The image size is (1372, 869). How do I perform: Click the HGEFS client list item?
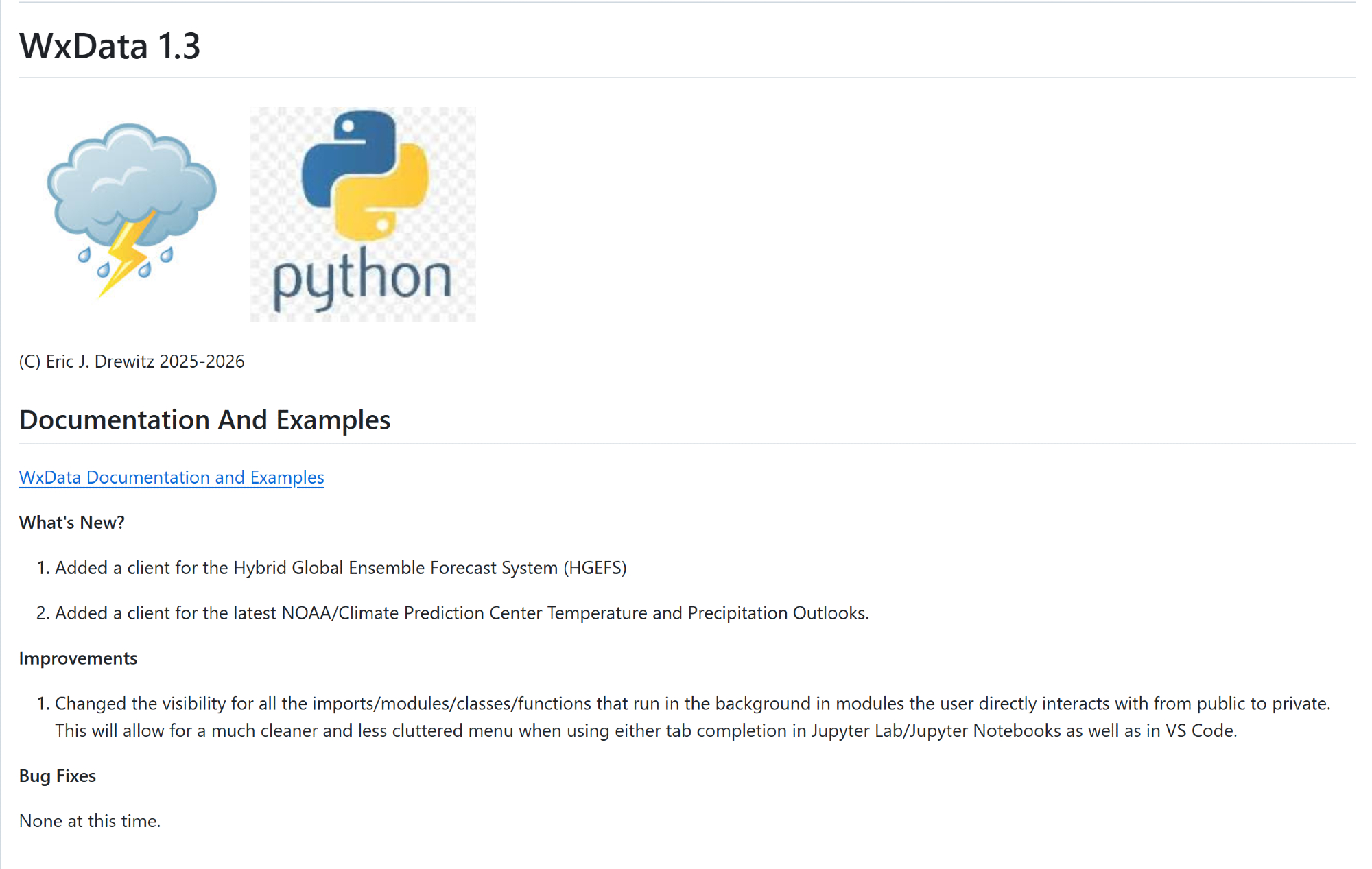[x=340, y=568]
